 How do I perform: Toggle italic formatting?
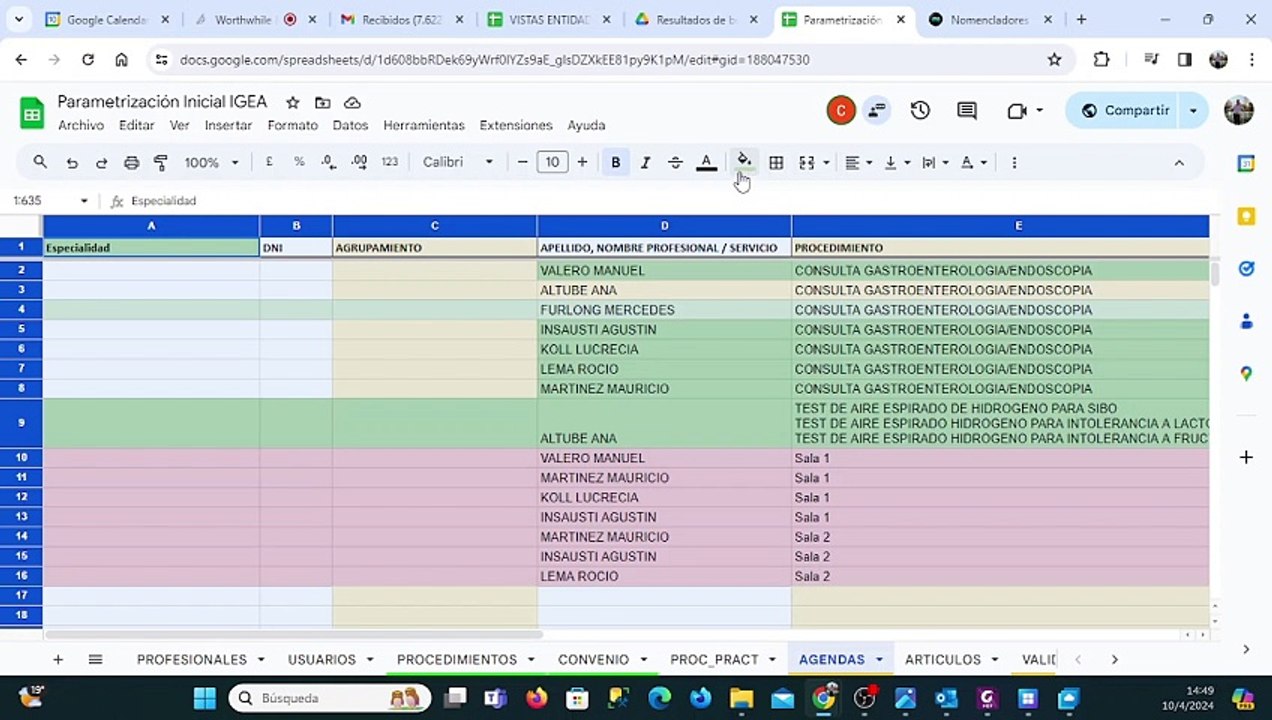pyautogui.click(x=645, y=162)
